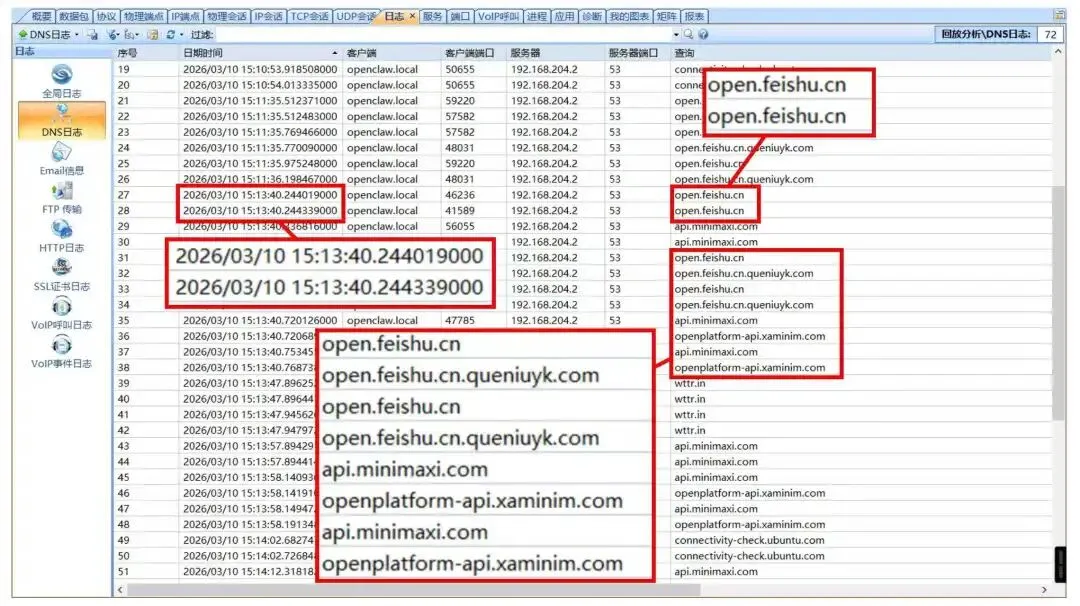Select row 29 query api.minimaxi.com
The image size is (1080, 606).
pos(716,227)
